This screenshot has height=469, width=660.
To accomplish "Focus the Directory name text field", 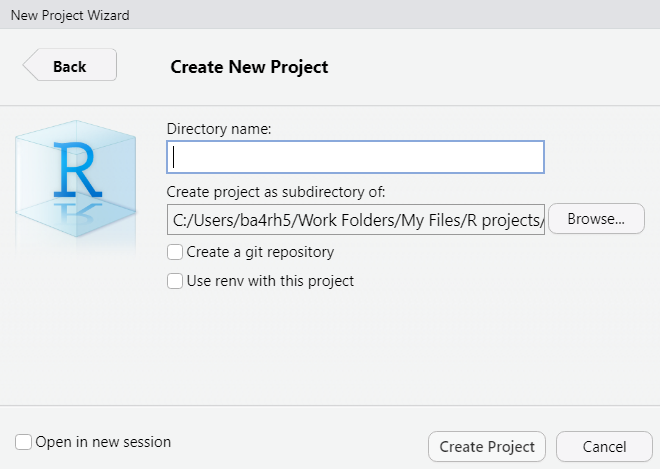I will click(x=356, y=157).
